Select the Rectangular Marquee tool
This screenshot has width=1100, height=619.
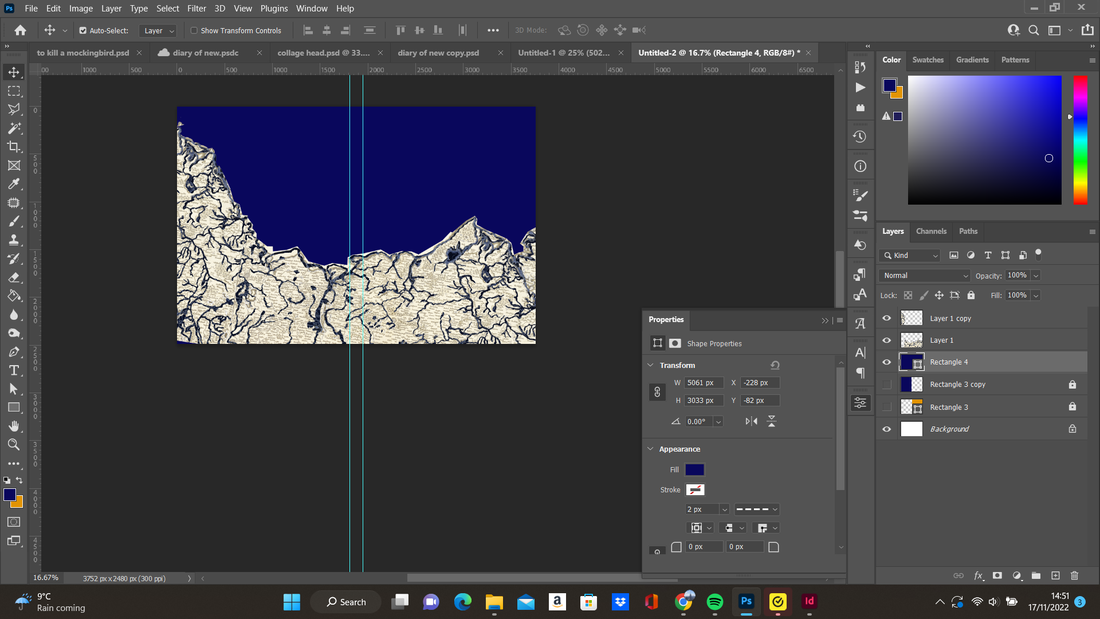click(x=13, y=91)
